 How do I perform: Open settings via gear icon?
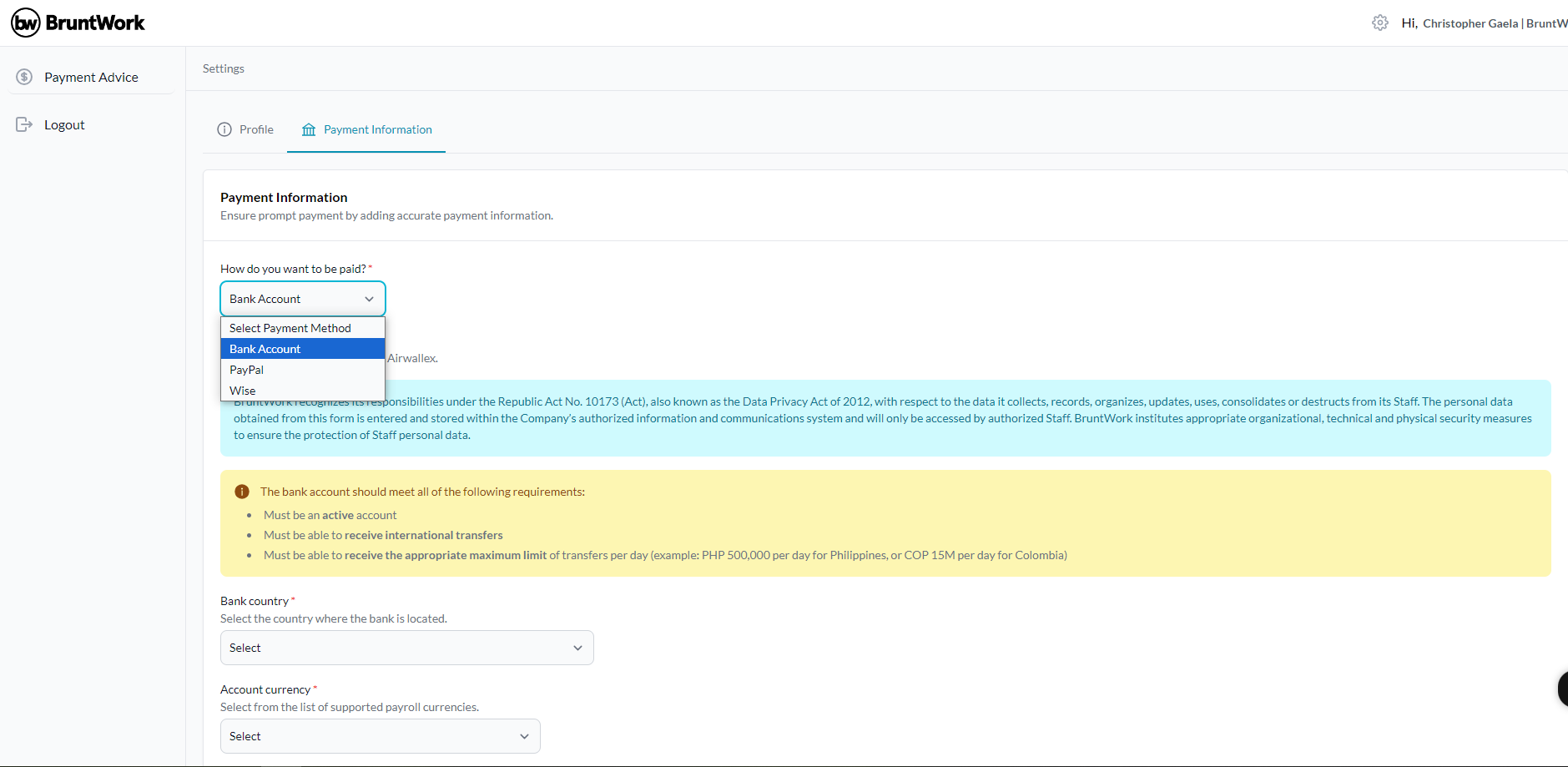click(1380, 23)
